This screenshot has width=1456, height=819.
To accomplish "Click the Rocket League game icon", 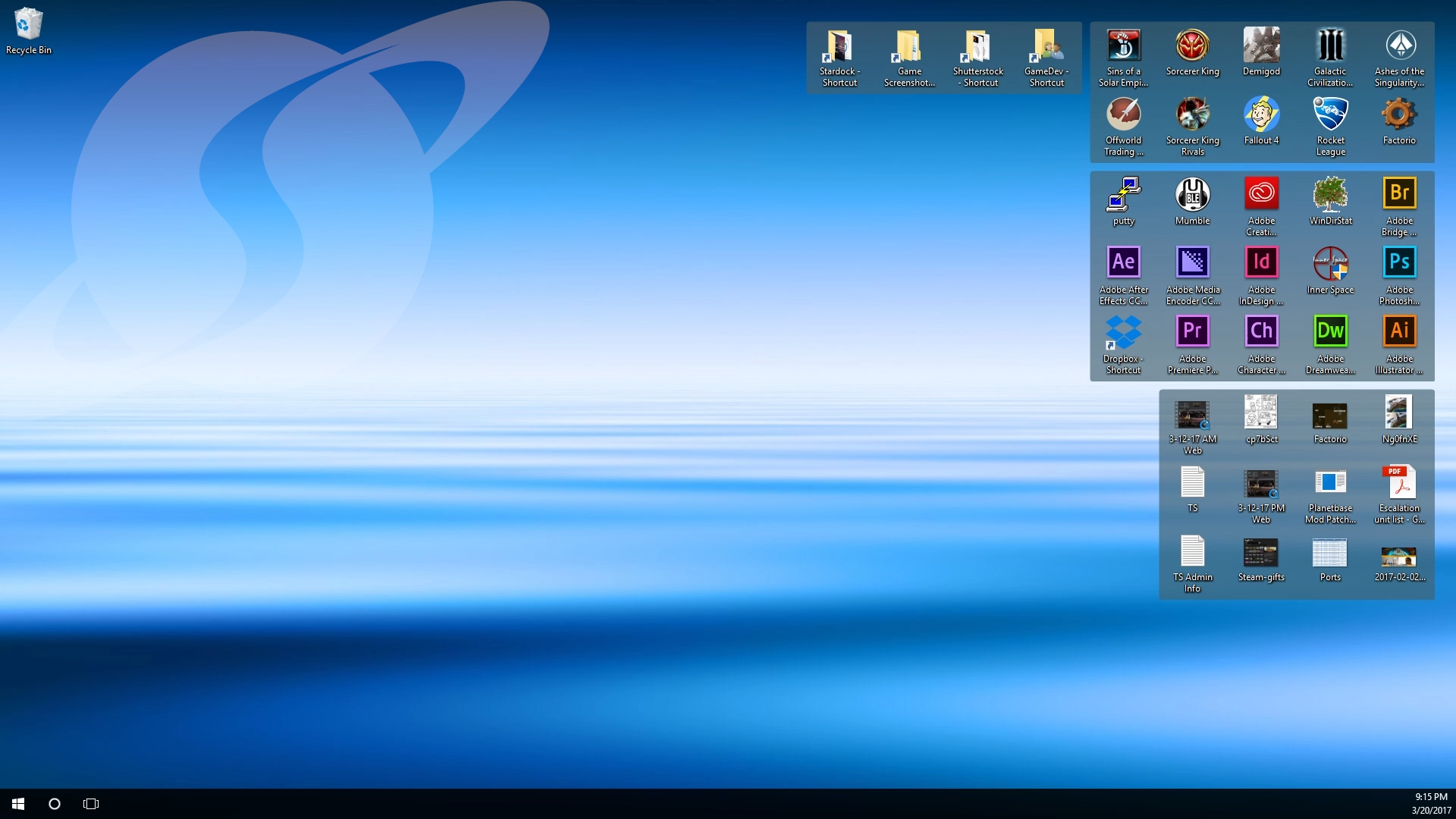I will coord(1330,115).
